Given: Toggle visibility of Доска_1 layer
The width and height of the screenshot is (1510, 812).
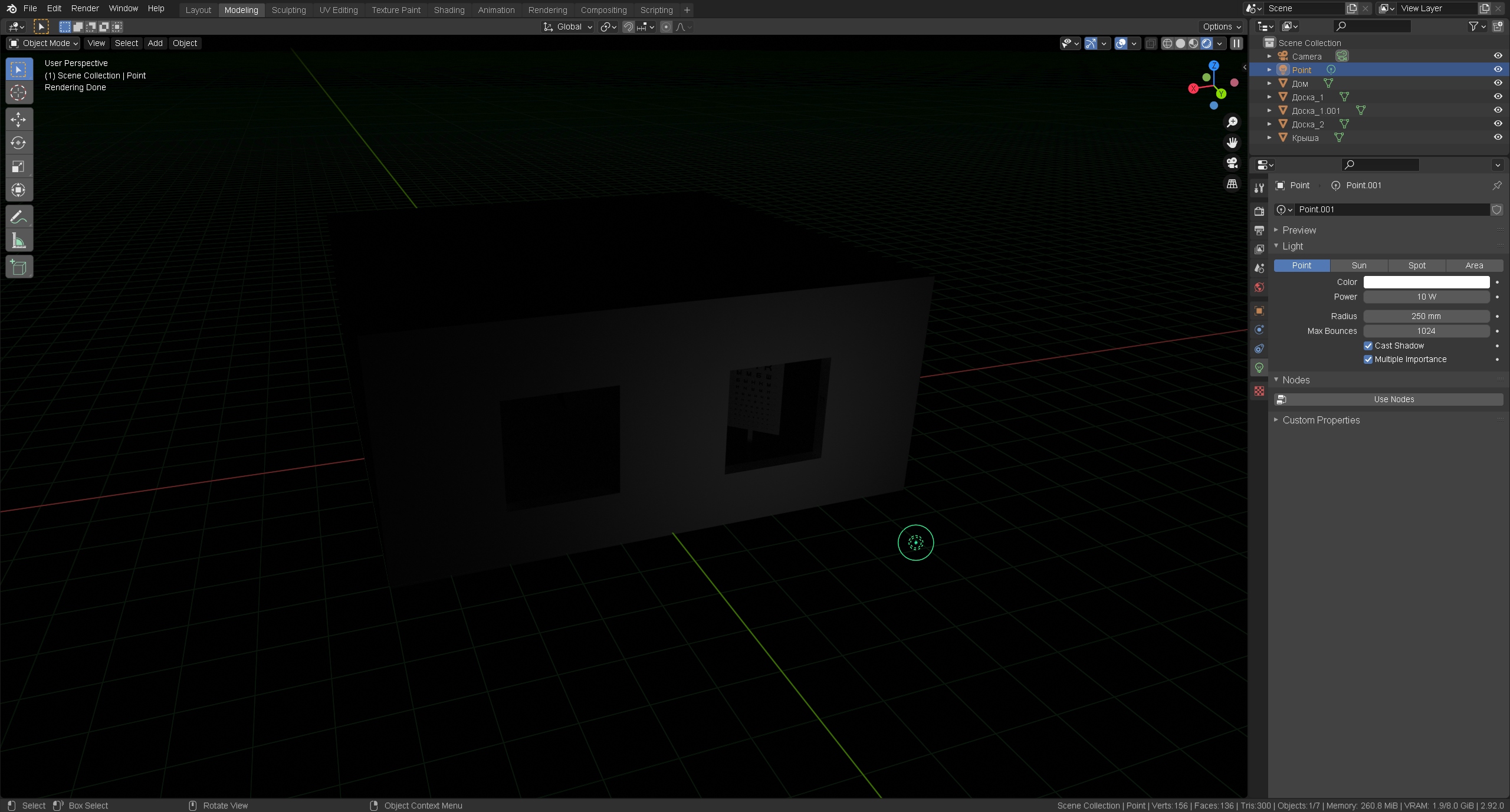Looking at the screenshot, I should click(1498, 97).
